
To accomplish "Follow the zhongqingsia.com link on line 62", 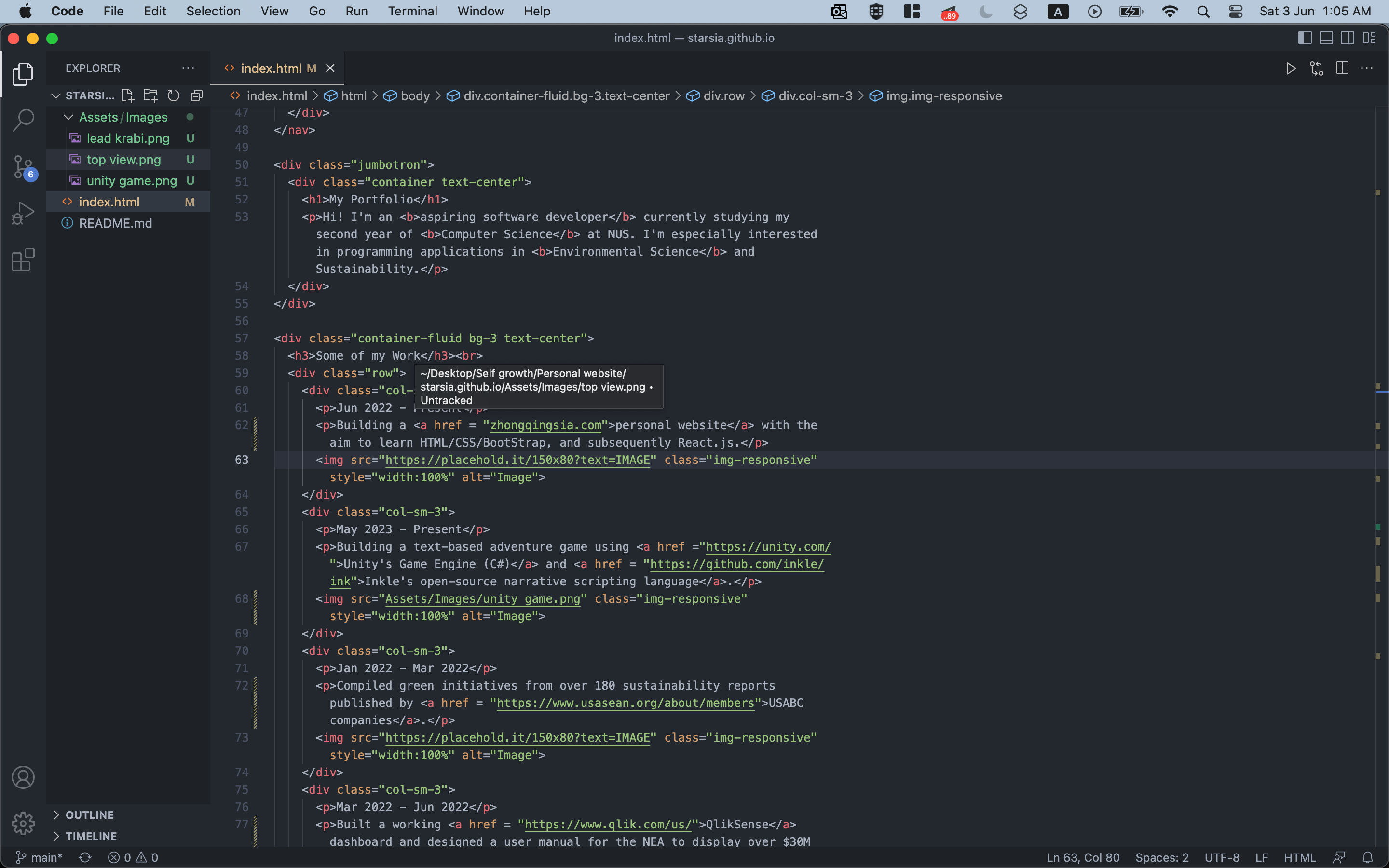I will (x=545, y=425).
